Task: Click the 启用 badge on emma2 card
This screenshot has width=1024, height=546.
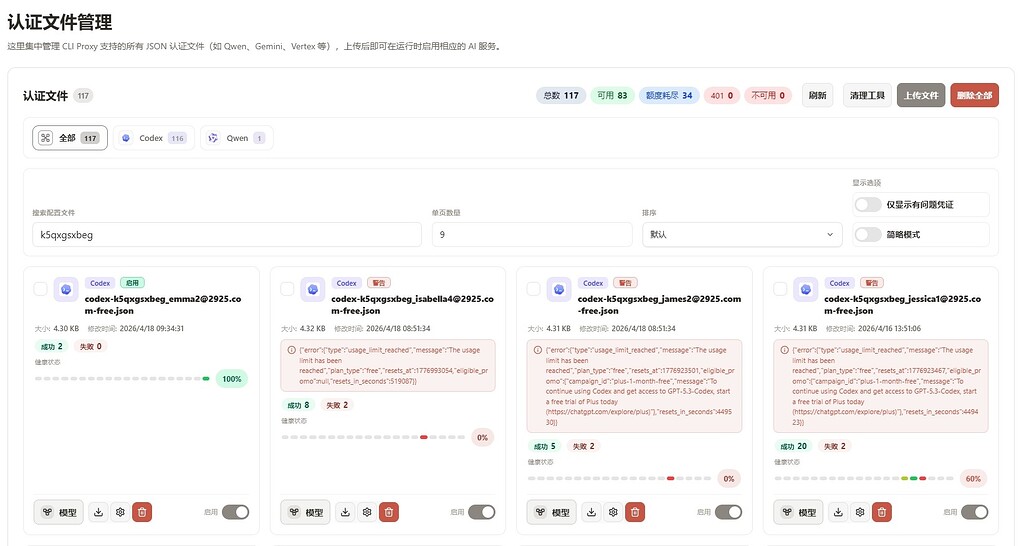Action: pyautogui.click(x=133, y=283)
